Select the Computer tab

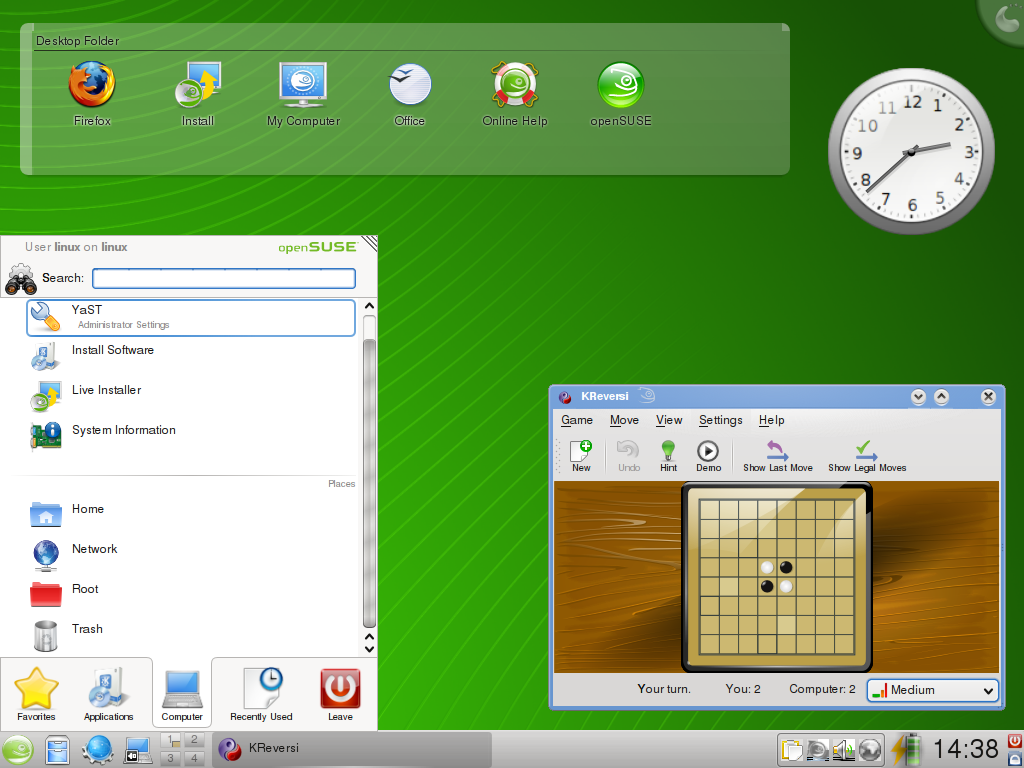[x=182, y=694]
